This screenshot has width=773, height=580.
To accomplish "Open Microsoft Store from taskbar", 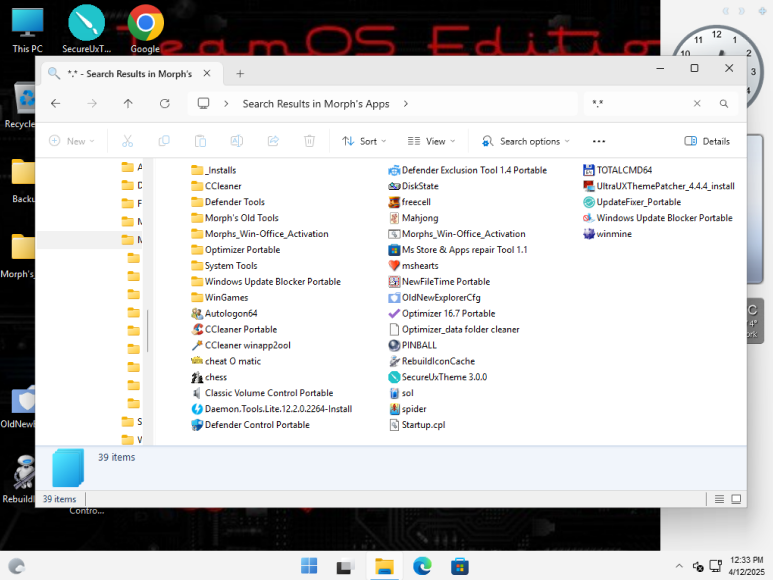I will coord(459,566).
